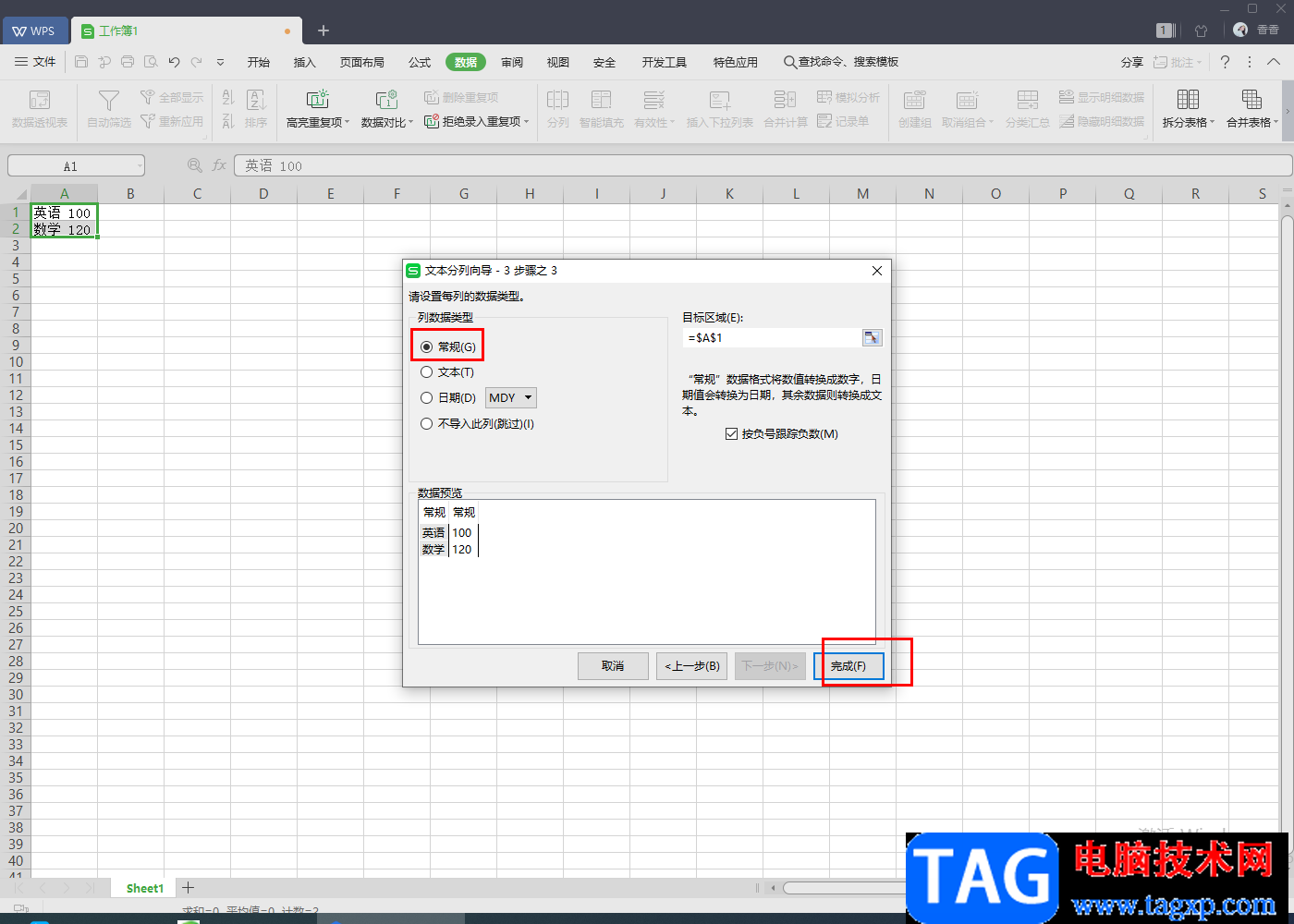Switch to the 视图 ribbon tab
This screenshot has width=1294, height=924.
click(558, 62)
